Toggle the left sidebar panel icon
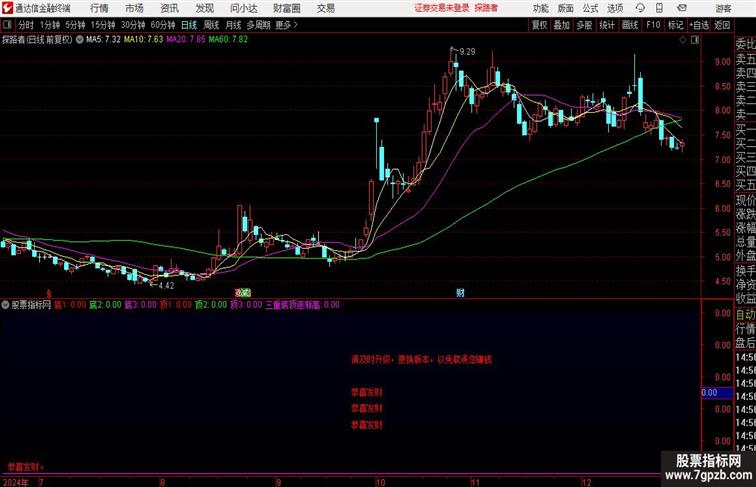The height and width of the screenshot is (487, 756). pos(8,25)
